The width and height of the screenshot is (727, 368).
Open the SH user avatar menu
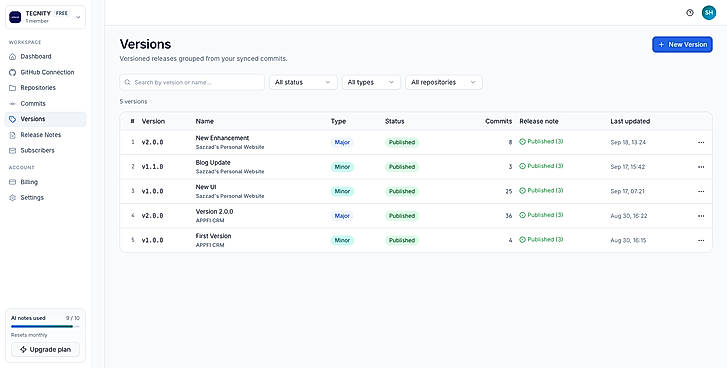click(x=708, y=13)
